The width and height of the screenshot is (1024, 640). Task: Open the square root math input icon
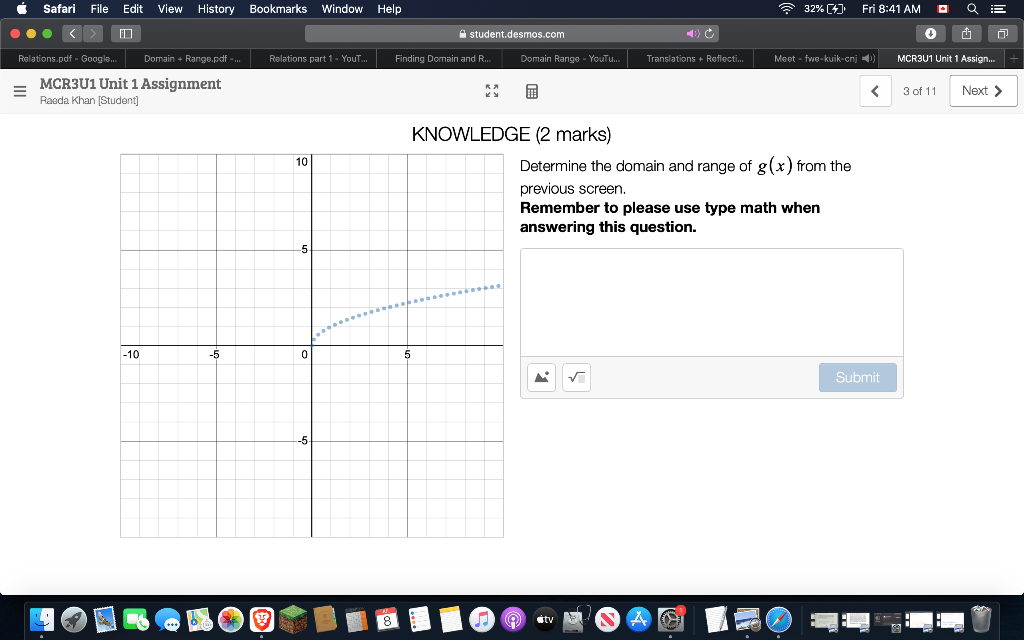pyautogui.click(x=576, y=377)
